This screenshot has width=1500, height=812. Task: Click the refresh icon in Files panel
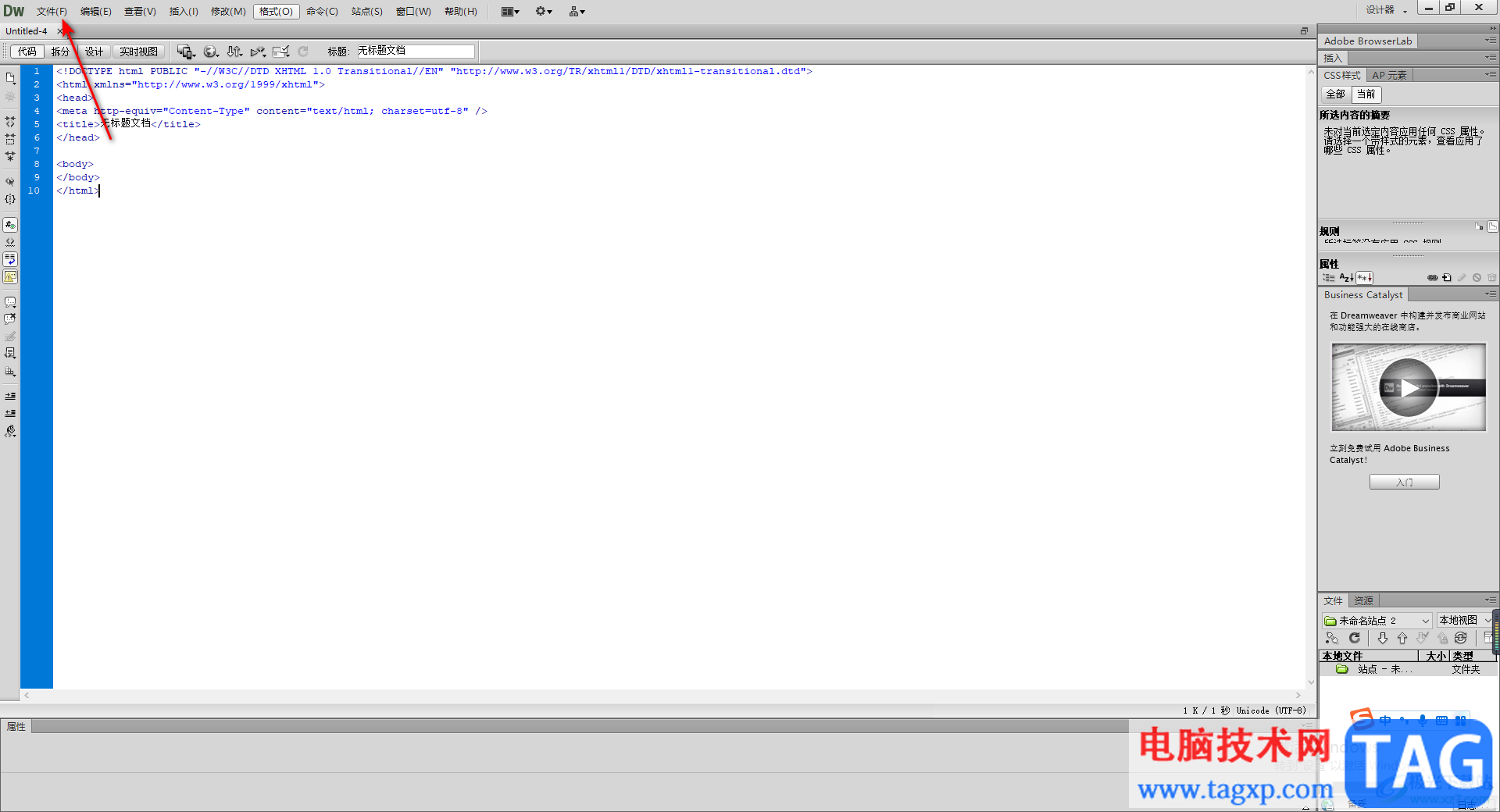pyautogui.click(x=1355, y=638)
